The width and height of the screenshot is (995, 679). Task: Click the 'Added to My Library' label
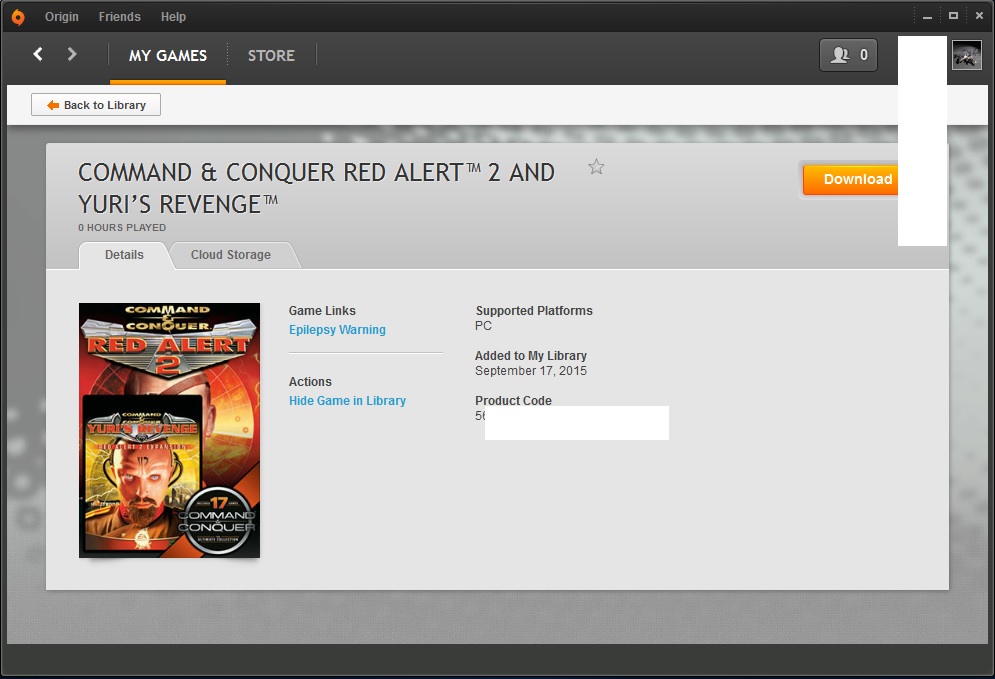[x=530, y=355]
